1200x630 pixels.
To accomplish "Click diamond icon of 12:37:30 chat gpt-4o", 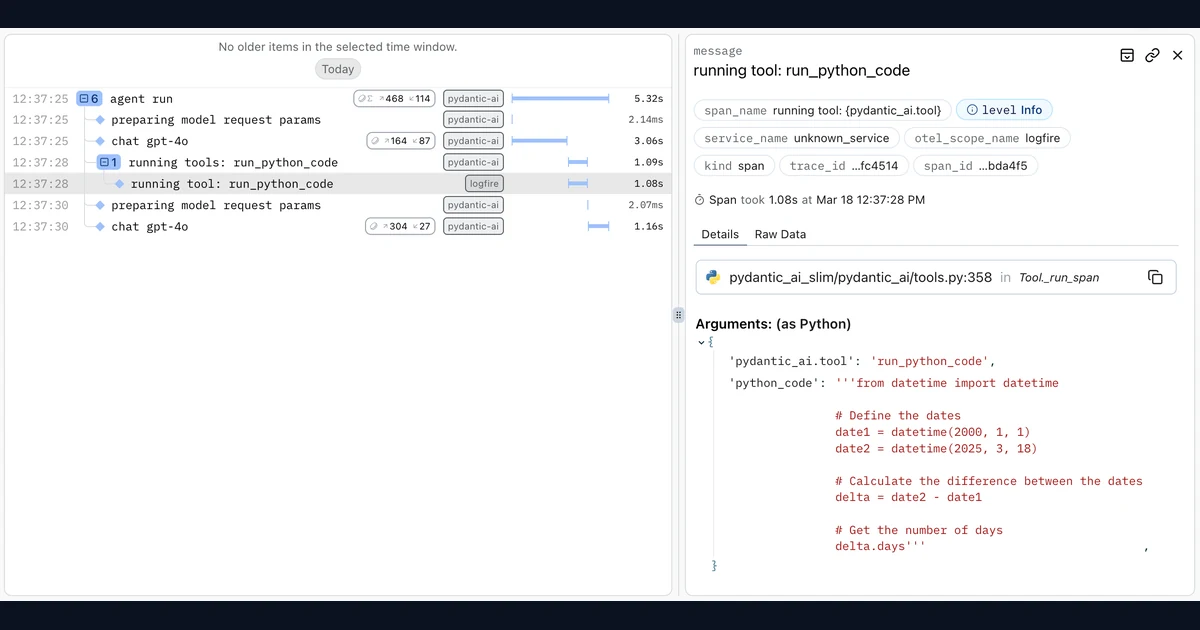I will 100,226.
